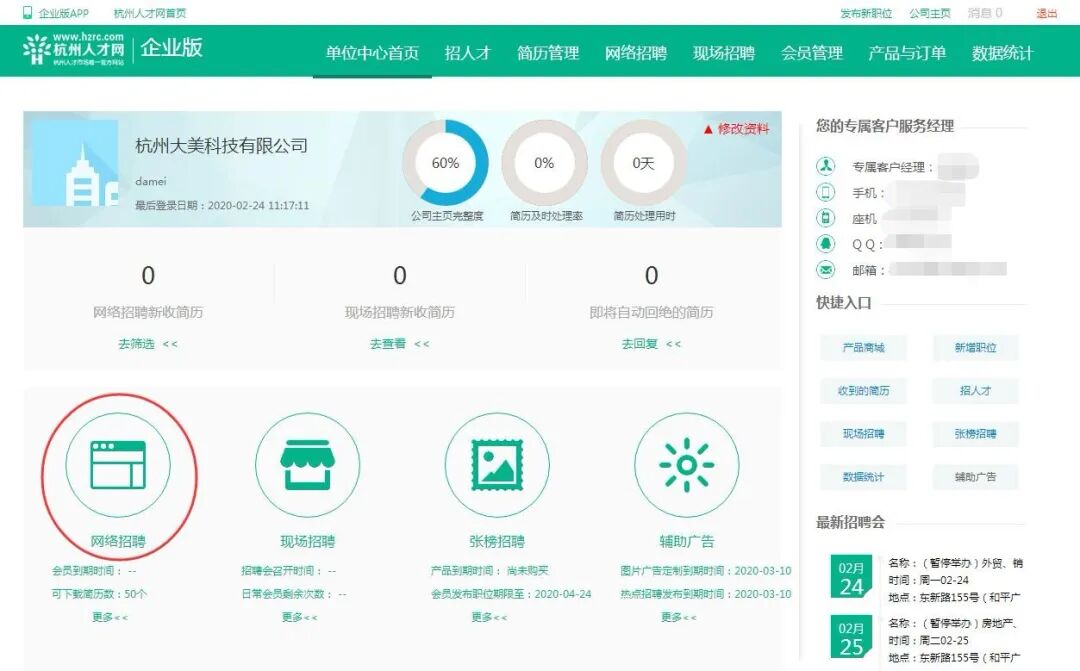Click the 收到的简历 quick entry button

pos(863,391)
